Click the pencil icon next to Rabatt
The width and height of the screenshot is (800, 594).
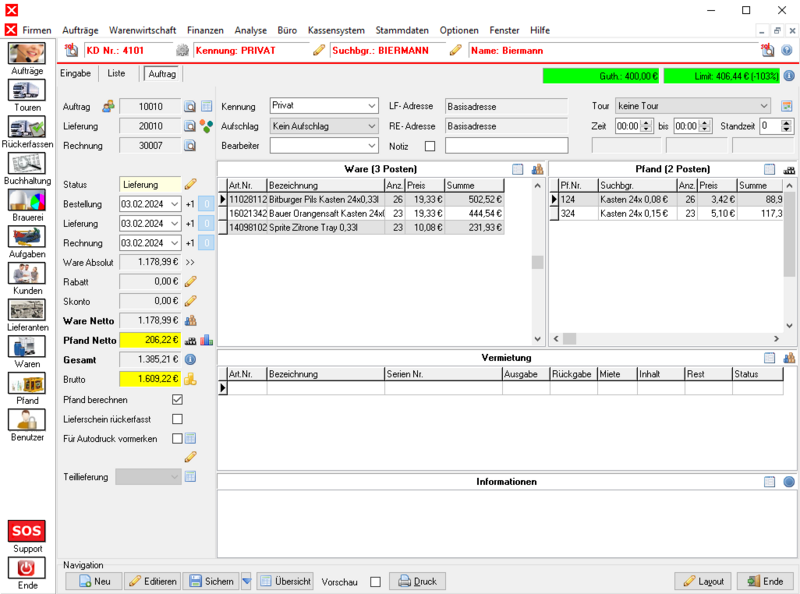coord(191,281)
